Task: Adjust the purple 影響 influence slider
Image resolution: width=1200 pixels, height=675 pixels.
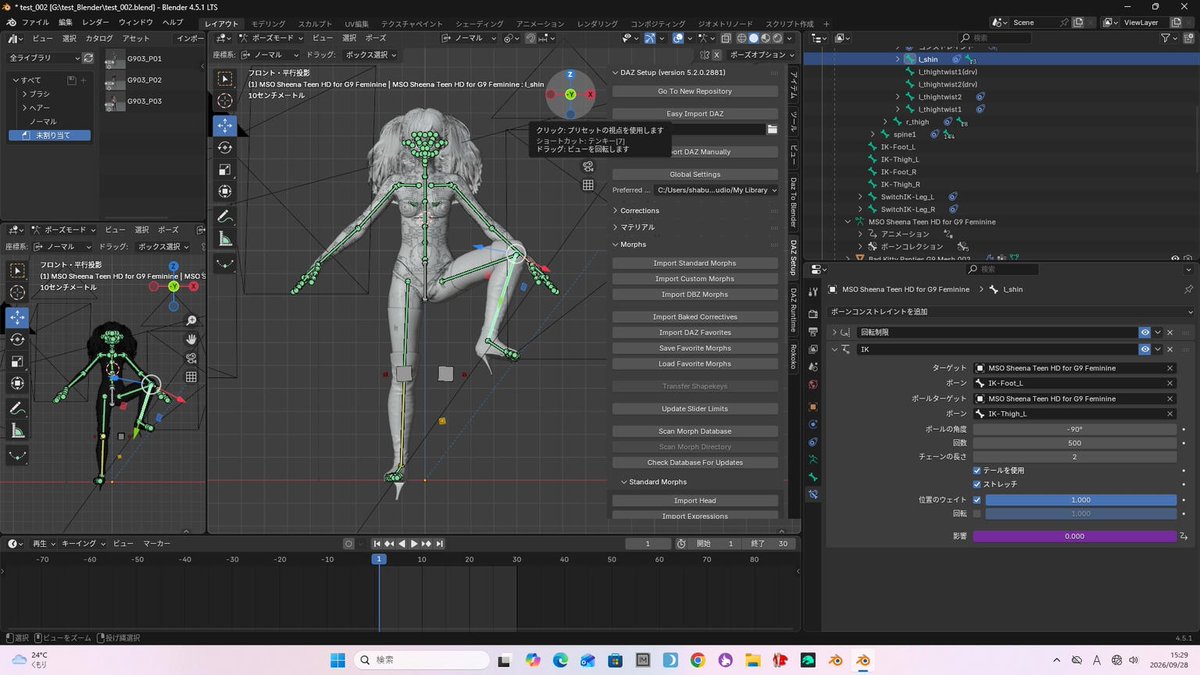Action: 1074,536
